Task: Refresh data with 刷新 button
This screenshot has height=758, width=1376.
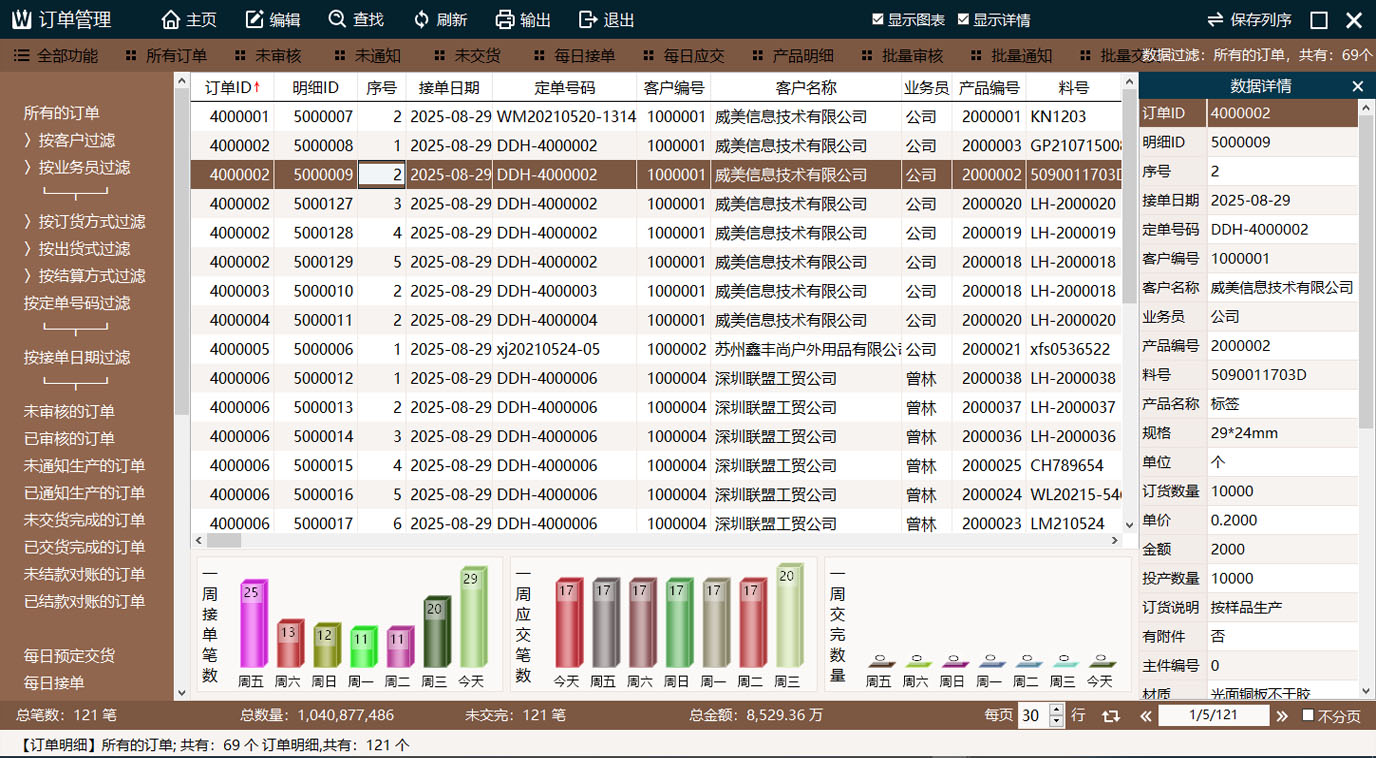Action: coord(421,20)
